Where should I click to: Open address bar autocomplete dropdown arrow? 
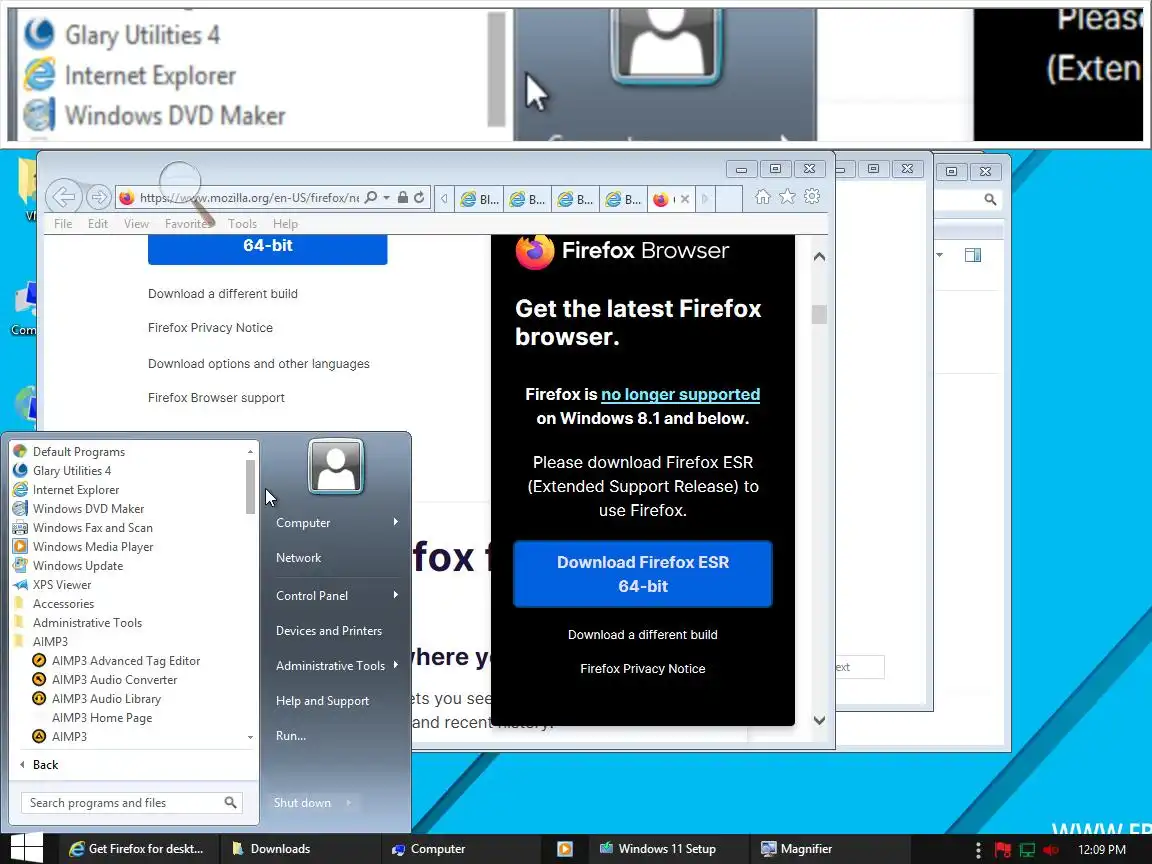point(386,198)
